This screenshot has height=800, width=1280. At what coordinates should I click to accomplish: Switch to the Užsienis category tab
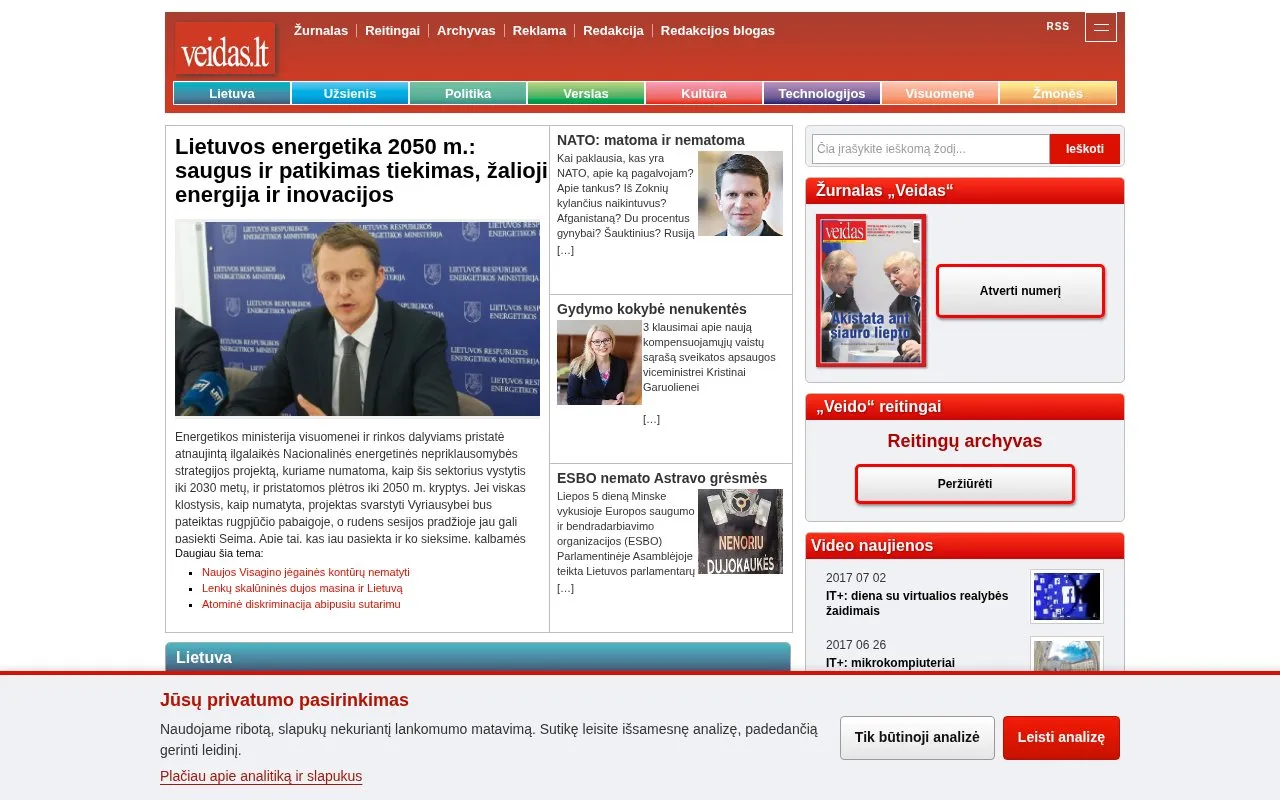click(350, 93)
